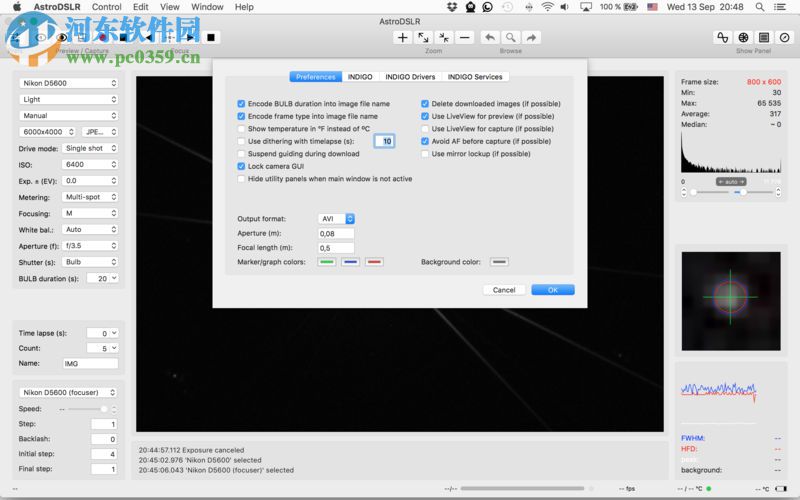Enable Suspend guiding during download

[x=241, y=154]
